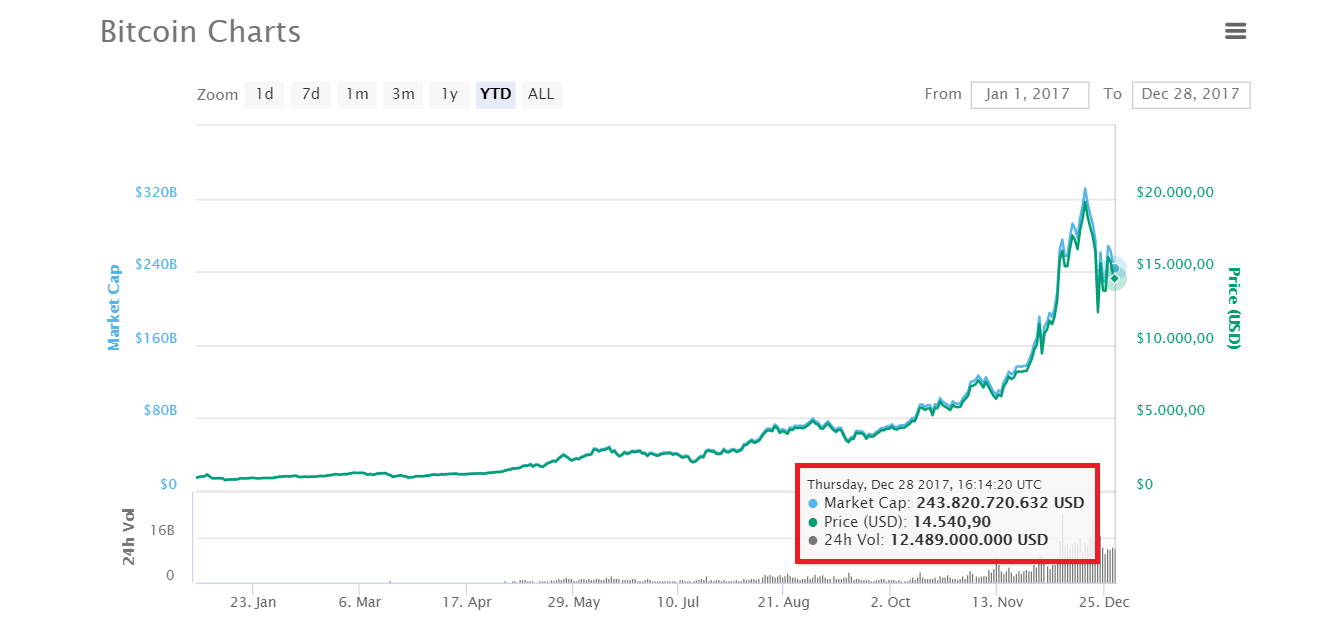Screen dimensions: 1331x640
Task: Click the To date field showing Dec 28, 2017
Action: 1190,94
